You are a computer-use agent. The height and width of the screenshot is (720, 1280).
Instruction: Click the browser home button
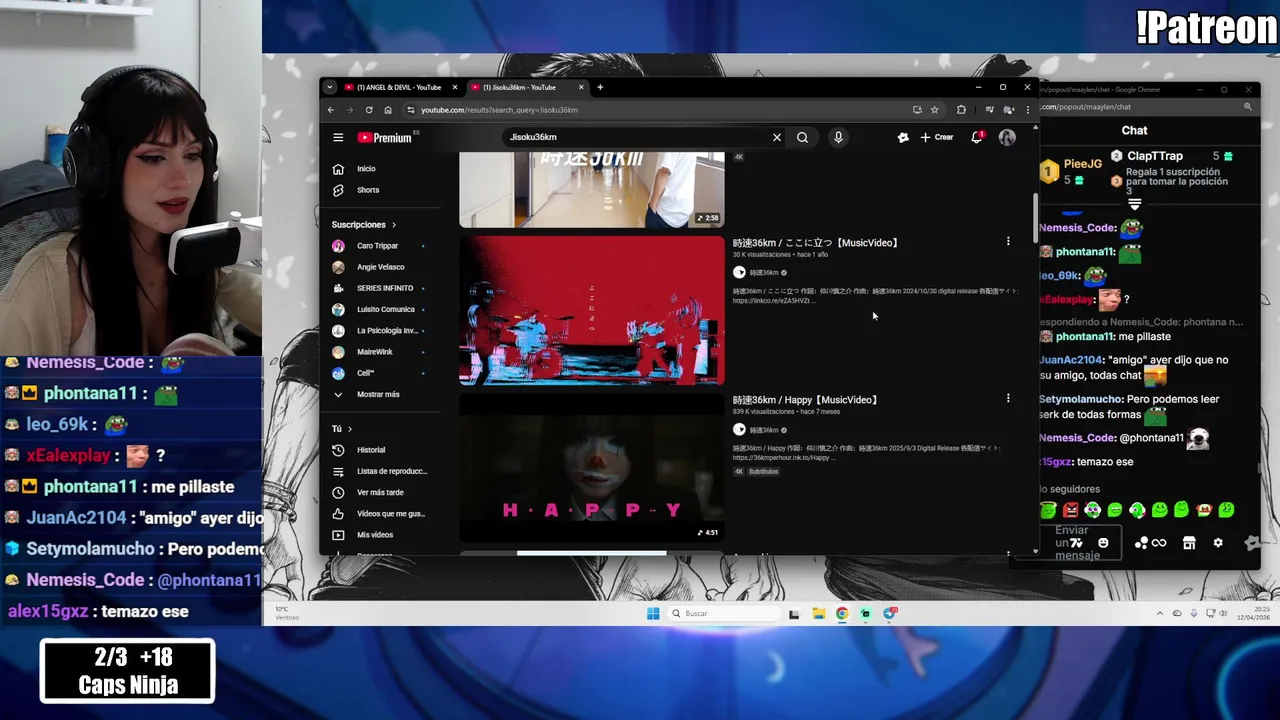tap(388, 110)
